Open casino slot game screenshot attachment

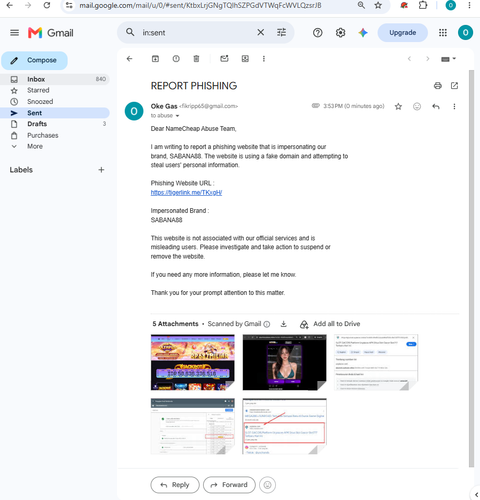(193, 362)
